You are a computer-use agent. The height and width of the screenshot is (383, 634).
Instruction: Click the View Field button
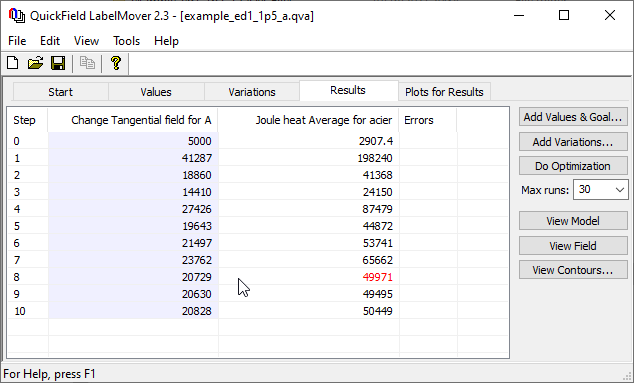[x=573, y=246]
